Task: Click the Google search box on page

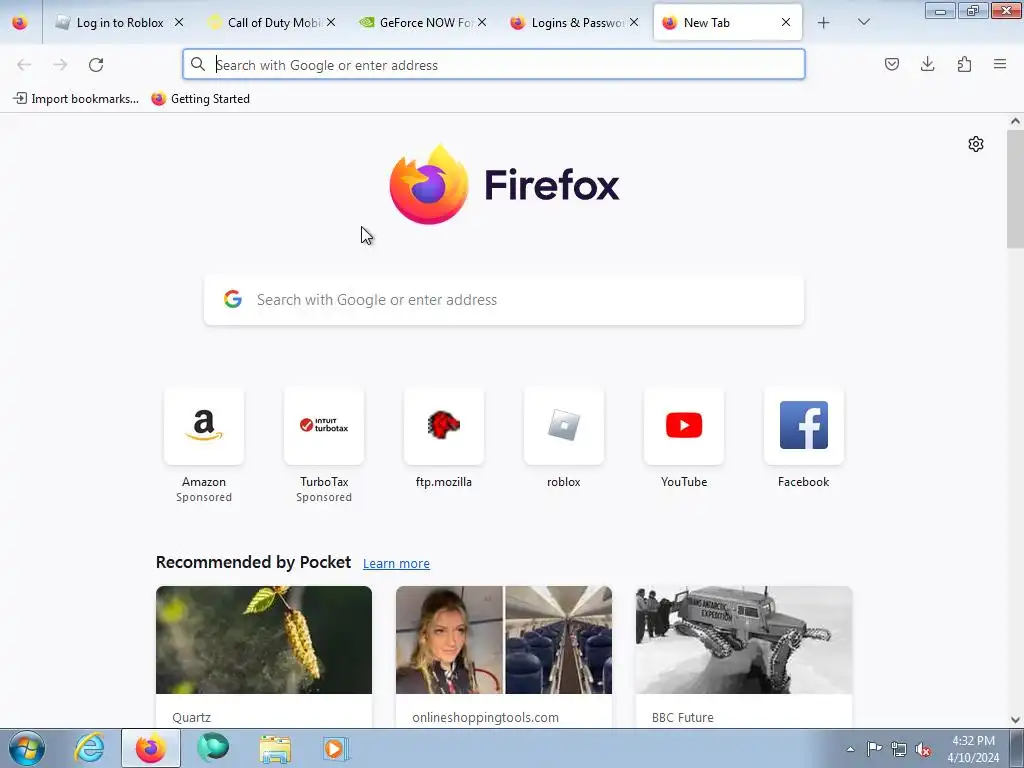Action: 504,300
